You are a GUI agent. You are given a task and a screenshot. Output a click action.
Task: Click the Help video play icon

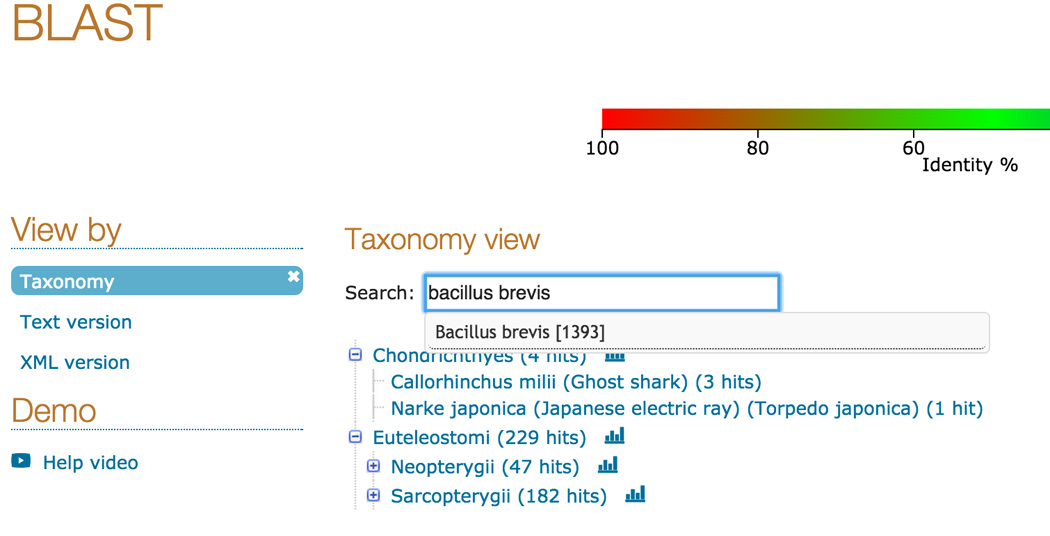pyautogui.click(x=21, y=461)
